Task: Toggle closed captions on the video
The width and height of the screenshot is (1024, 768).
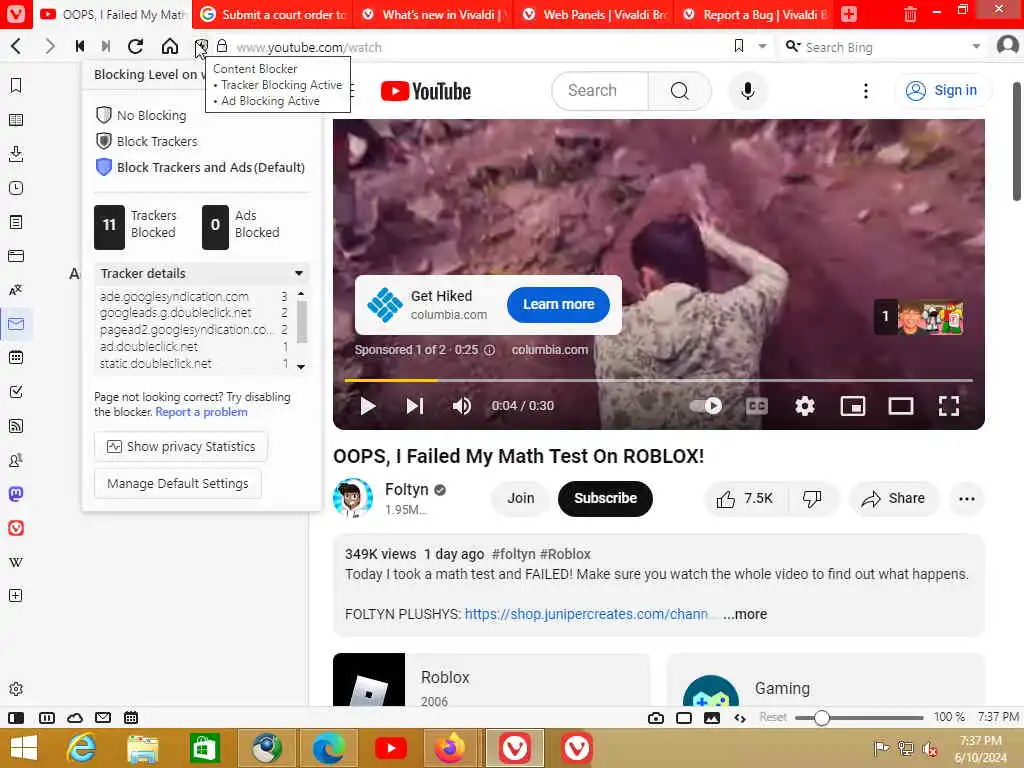Action: point(756,406)
